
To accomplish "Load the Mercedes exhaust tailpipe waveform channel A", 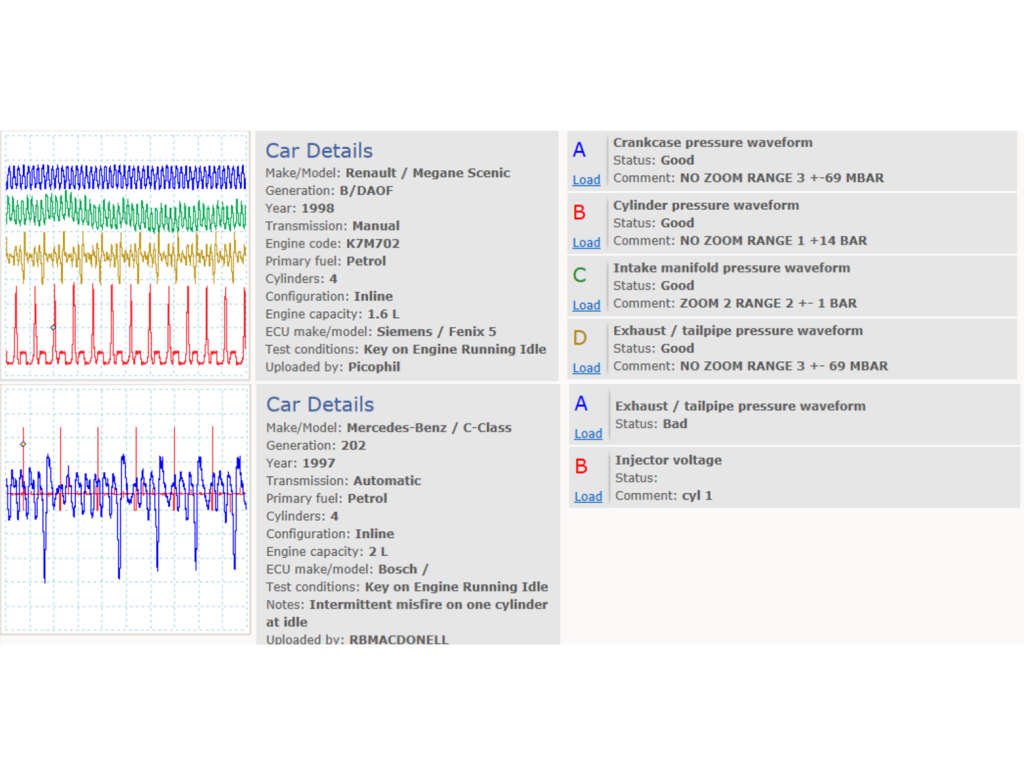I will coord(588,434).
